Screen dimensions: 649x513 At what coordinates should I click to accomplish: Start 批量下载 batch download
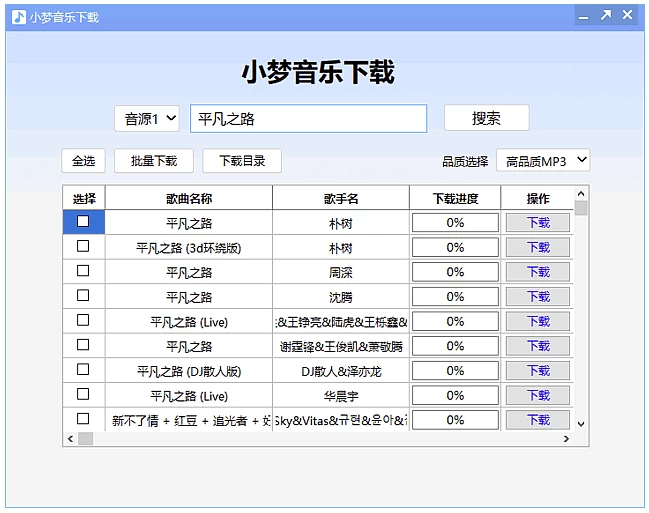point(153,161)
